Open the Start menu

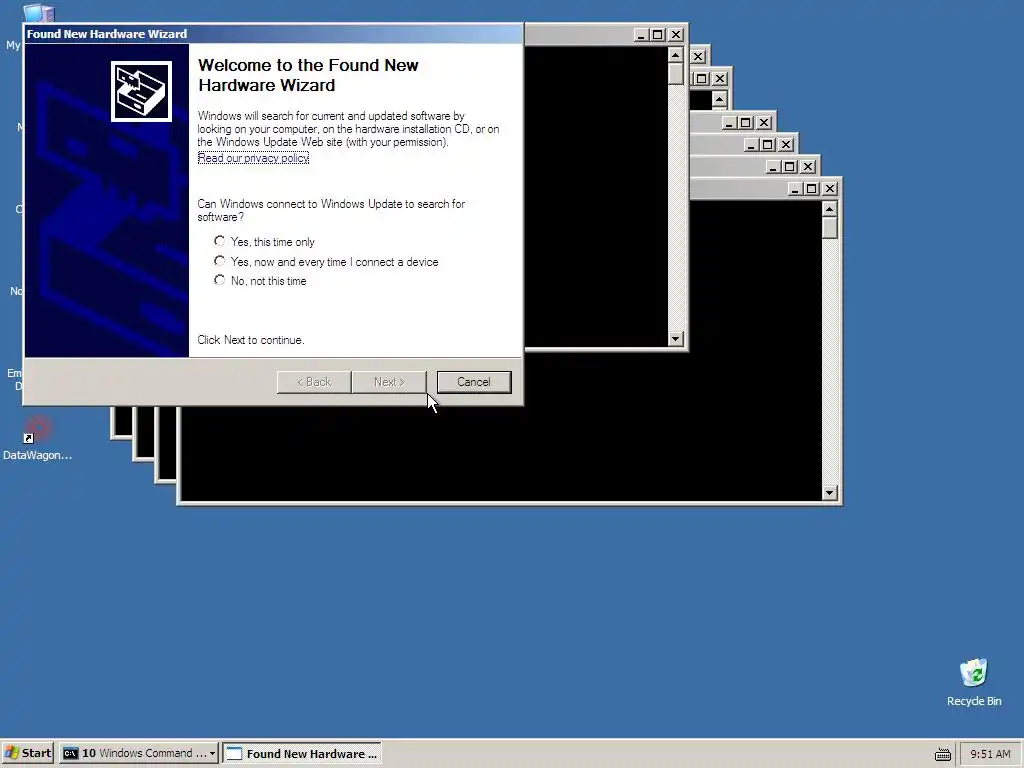[27, 753]
